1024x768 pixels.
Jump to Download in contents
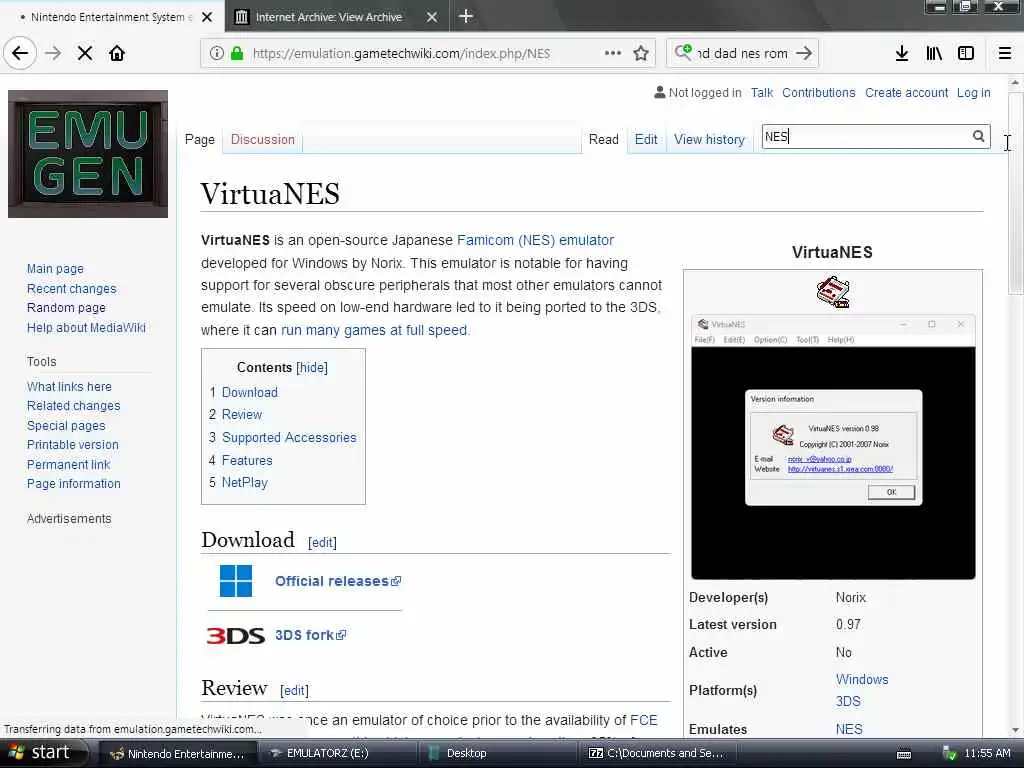pos(249,392)
